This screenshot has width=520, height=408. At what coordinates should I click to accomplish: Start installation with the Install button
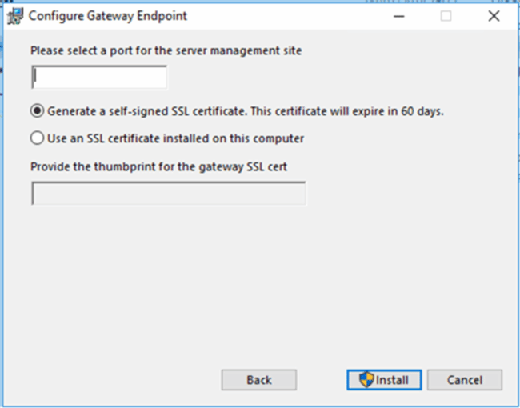(384, 380)
